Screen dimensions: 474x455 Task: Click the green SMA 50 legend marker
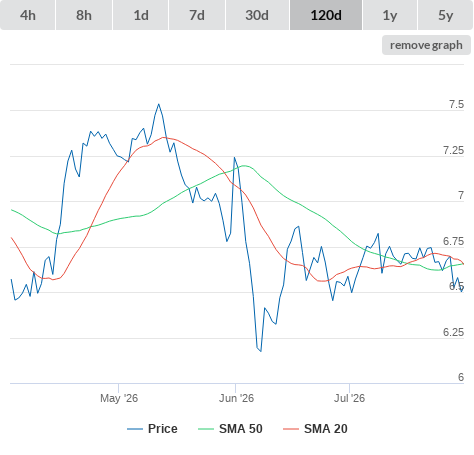click(206, 429)
